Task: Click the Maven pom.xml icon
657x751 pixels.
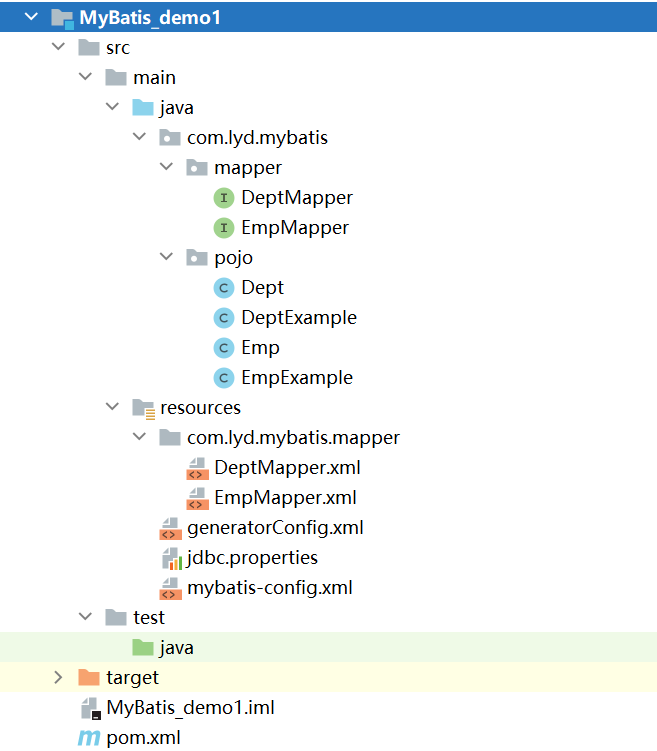Action: coord(89,738)
